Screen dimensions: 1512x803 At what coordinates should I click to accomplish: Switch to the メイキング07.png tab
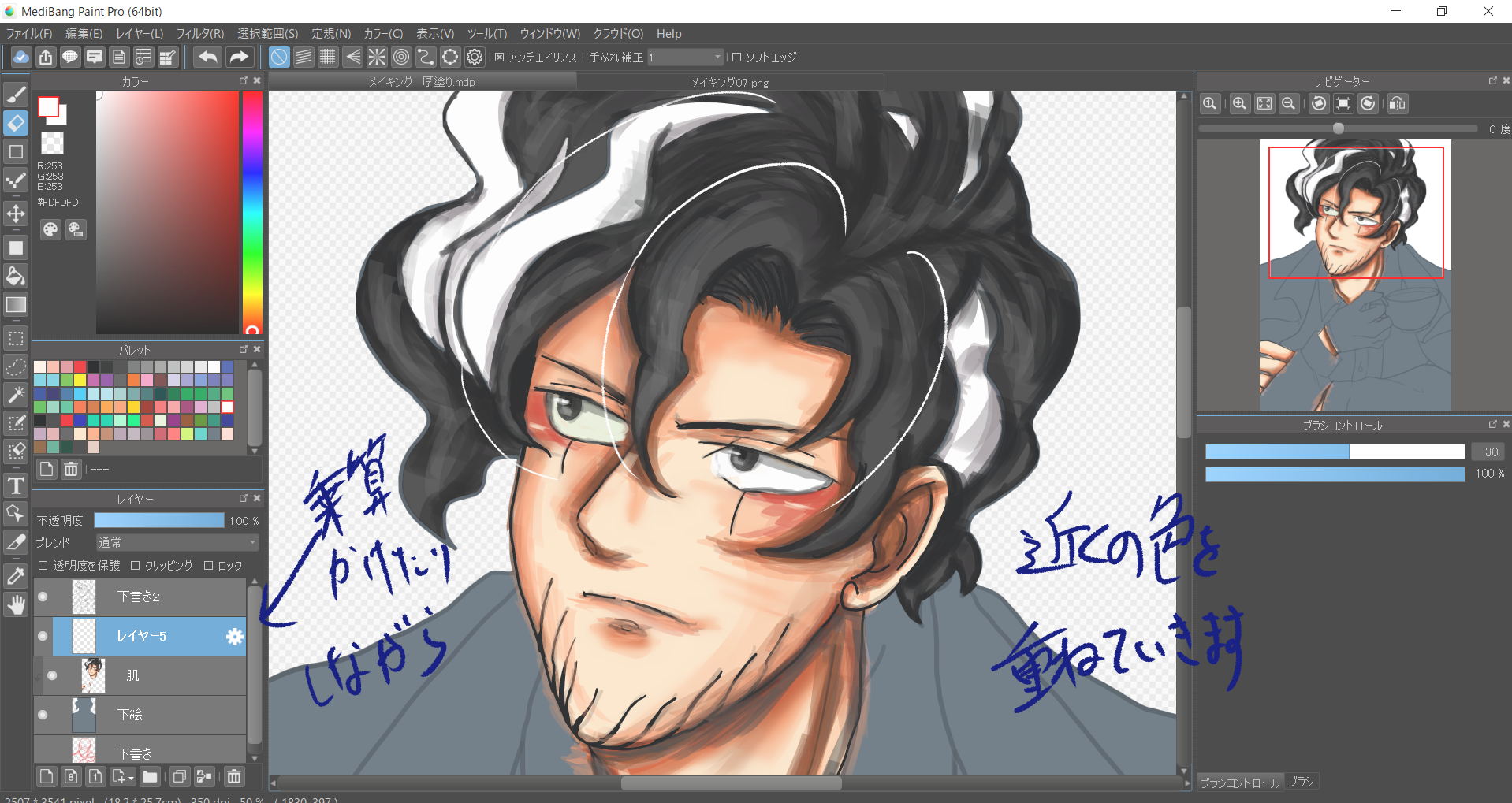coord(729,82)
